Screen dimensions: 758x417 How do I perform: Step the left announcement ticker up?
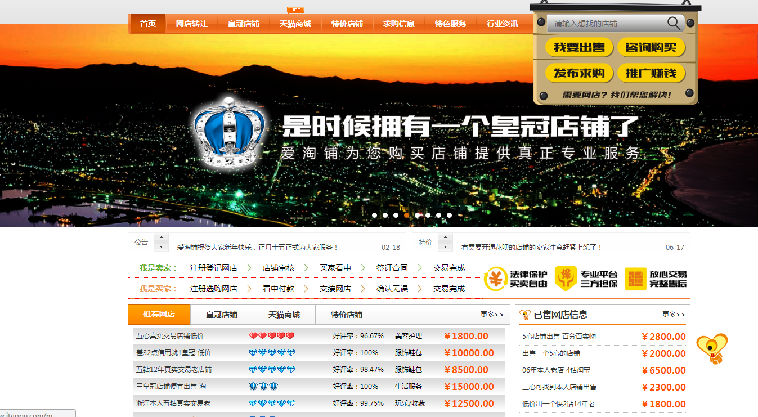click(161, 238)
